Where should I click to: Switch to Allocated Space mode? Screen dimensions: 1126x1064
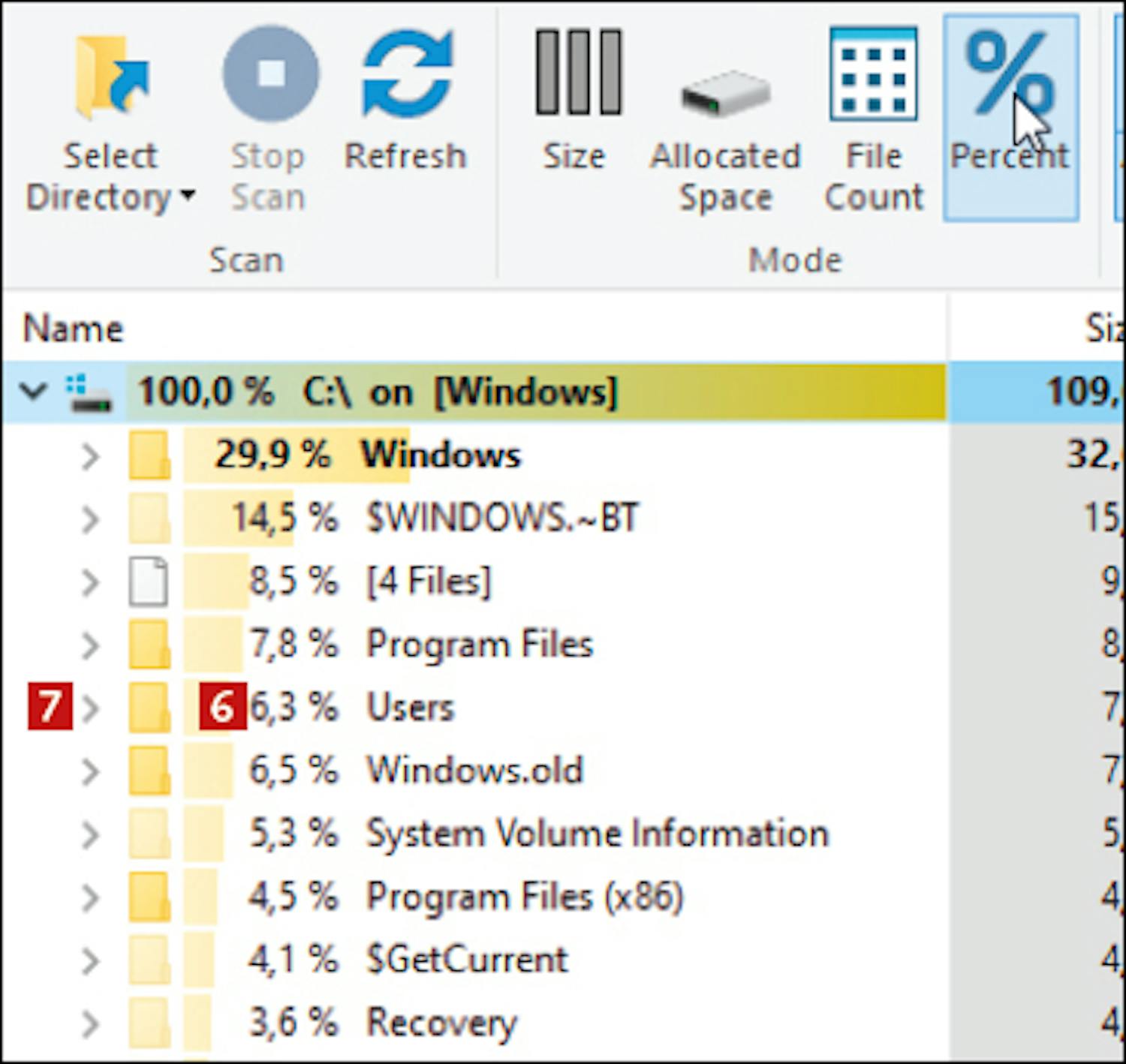[x=725, y=135]
